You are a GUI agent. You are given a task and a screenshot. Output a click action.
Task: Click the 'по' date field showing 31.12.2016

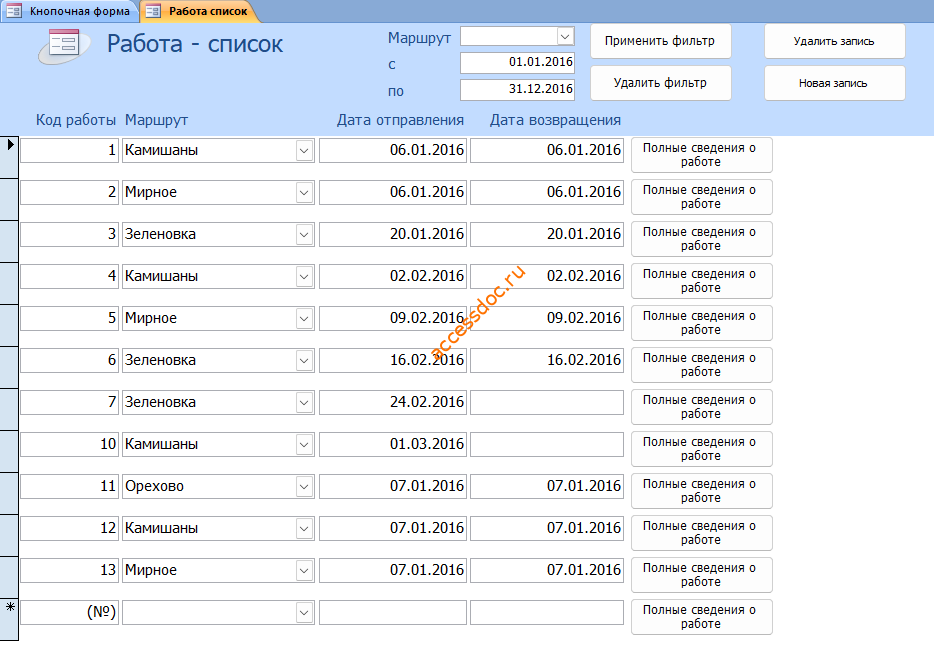click(x=517, y=89)
